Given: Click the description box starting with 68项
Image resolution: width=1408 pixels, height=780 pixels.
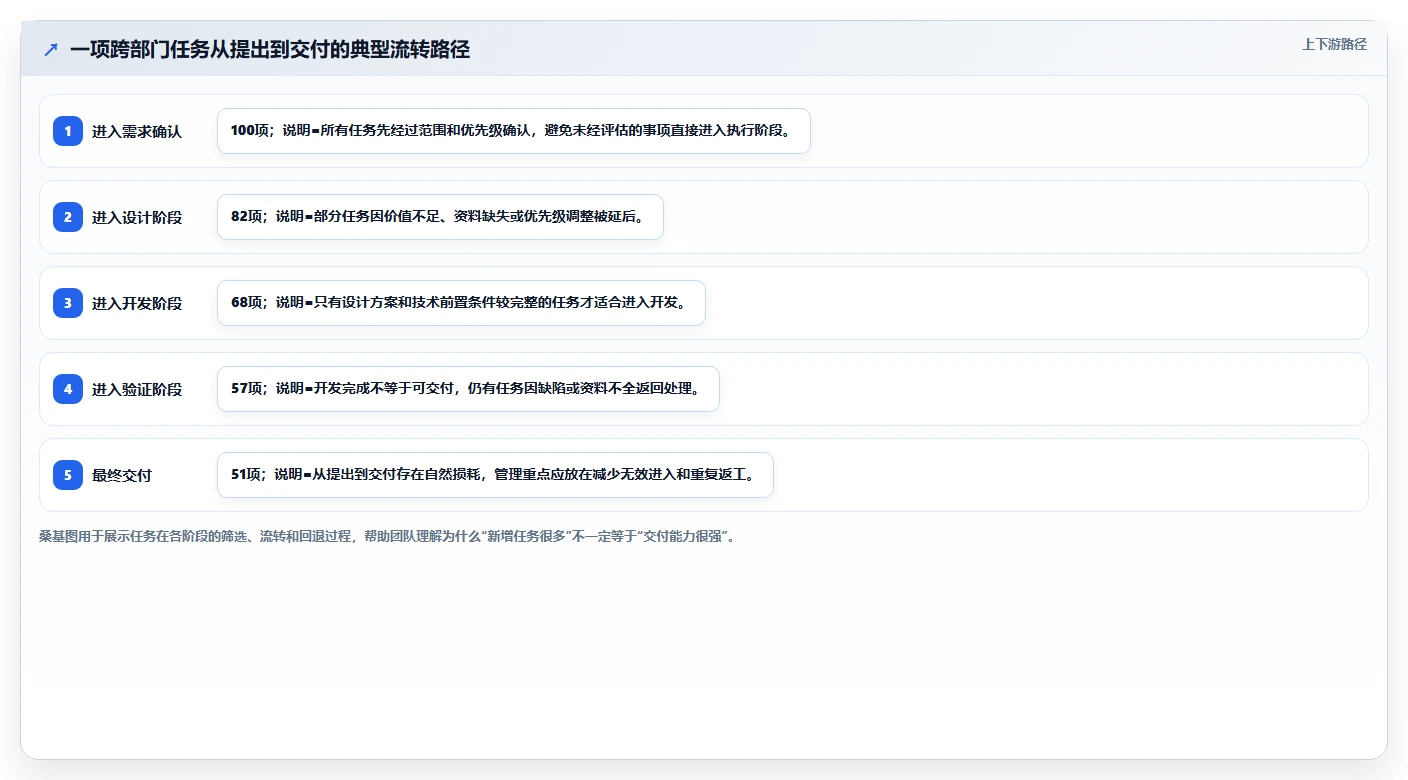Looking at the screenshot, I should point(461,303).
